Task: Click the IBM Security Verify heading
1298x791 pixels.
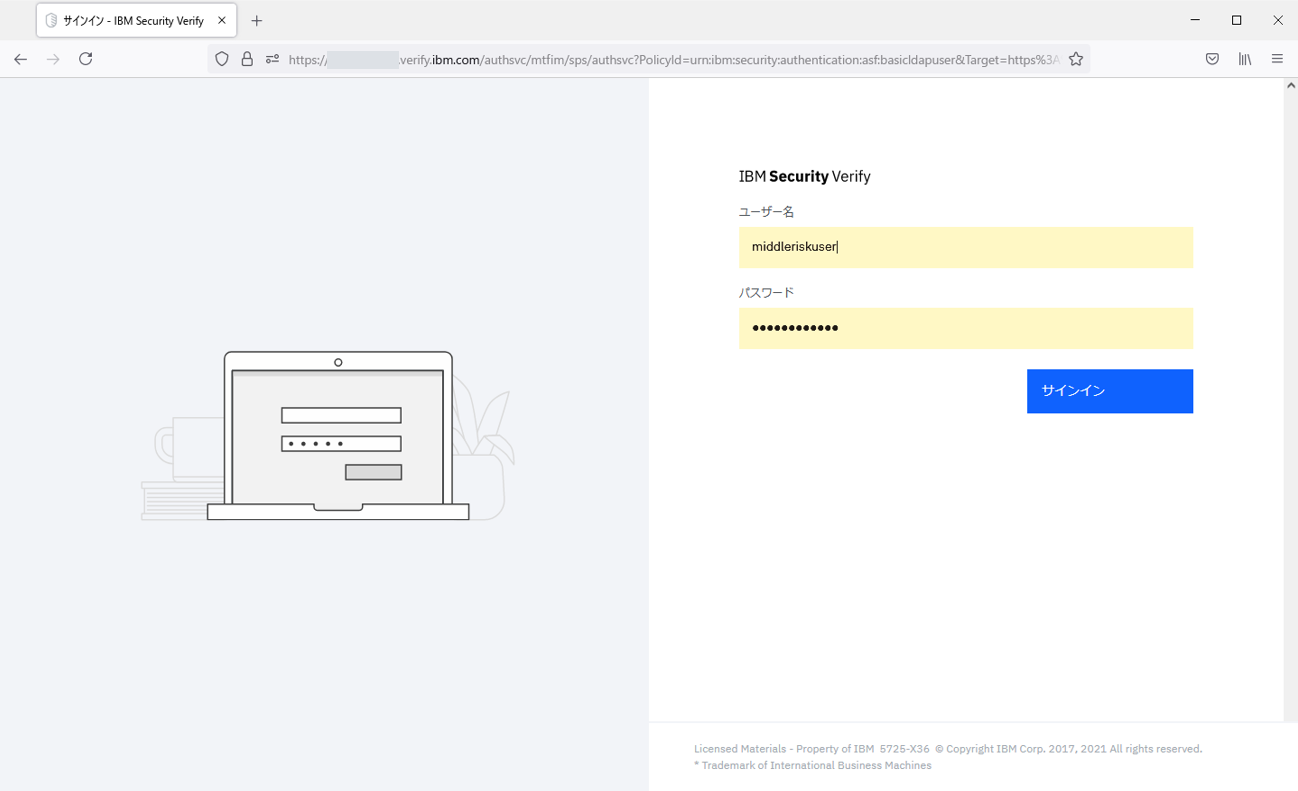Action: click(x=805, y=177)
